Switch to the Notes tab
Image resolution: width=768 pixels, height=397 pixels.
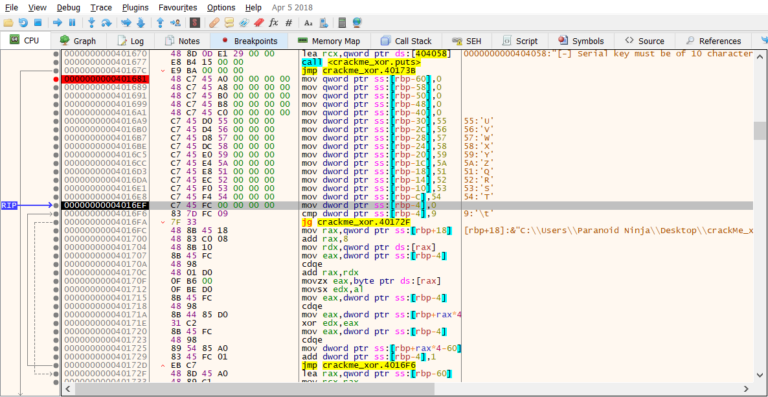coord(183,41)
